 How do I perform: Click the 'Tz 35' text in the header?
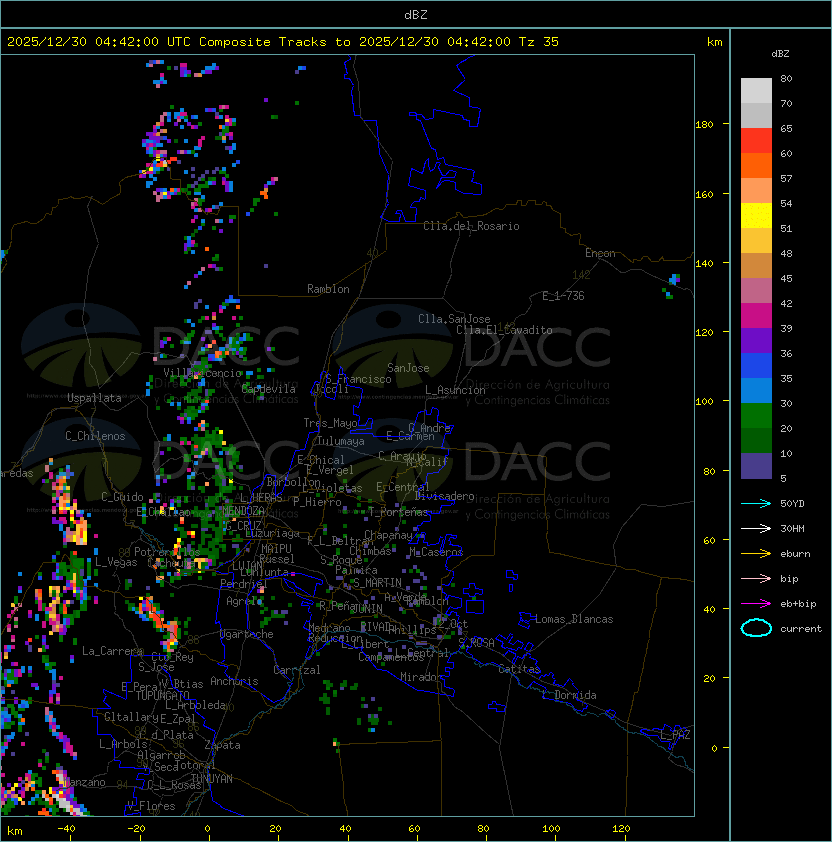(x=539, y=42)
